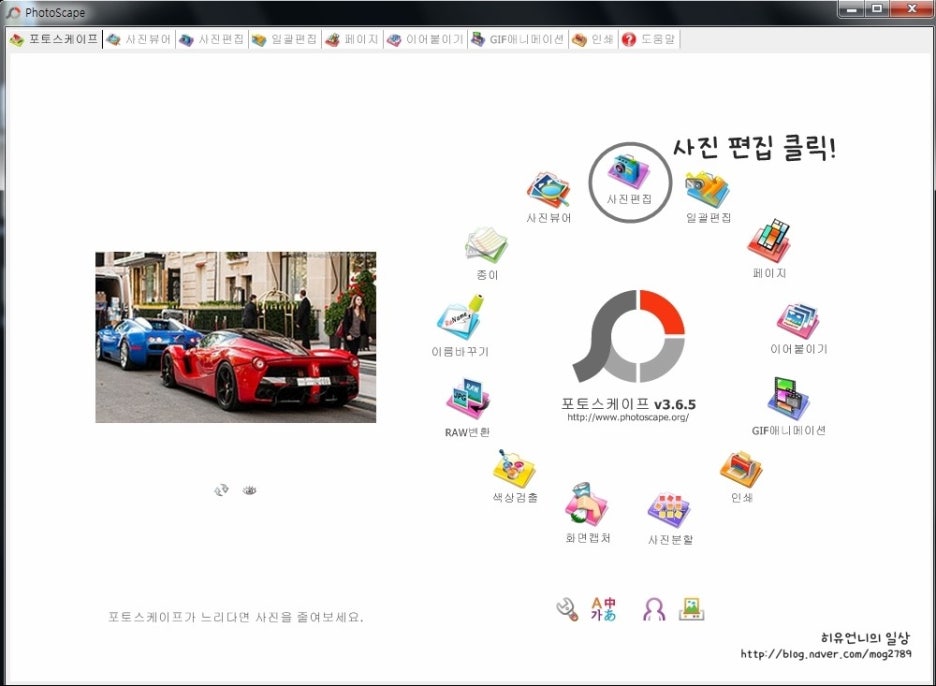The height and width of the screenshot is (686, 936).
Task: Click the purple person silhouette icon
Action: (x=654, y=609)
